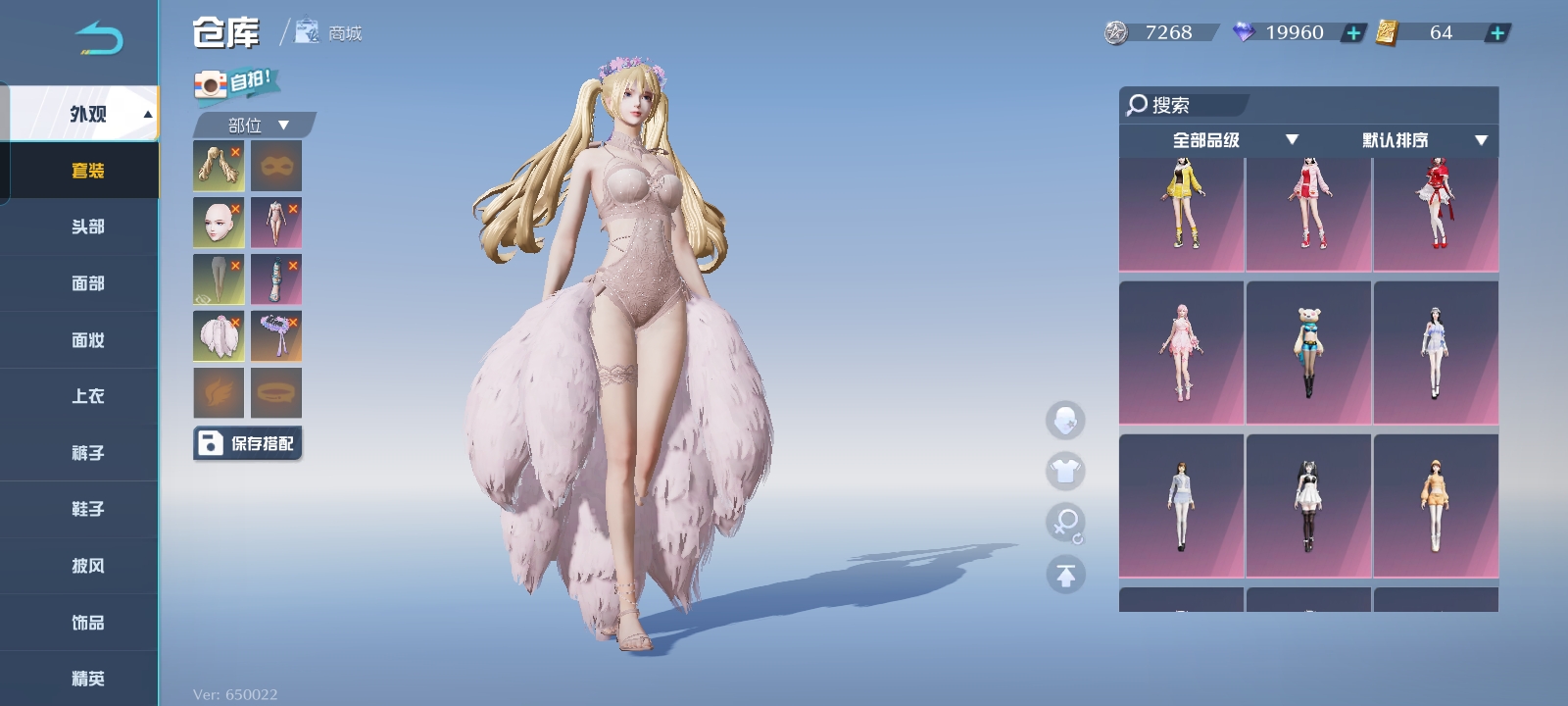The width and height of the screenshot is (1568, 706).
Task: Select the 面部 face tab
Action: tap(79, 283)
